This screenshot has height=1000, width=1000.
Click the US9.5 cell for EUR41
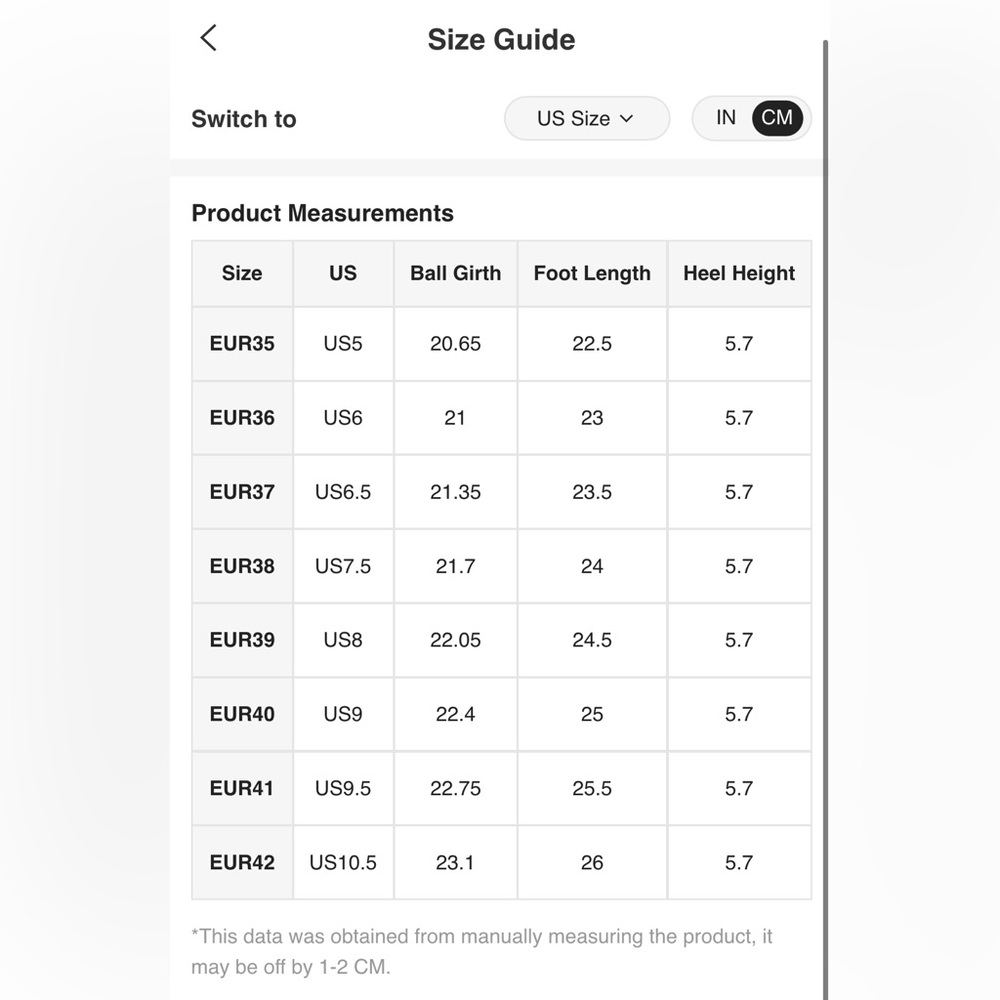tap(343, 788)
